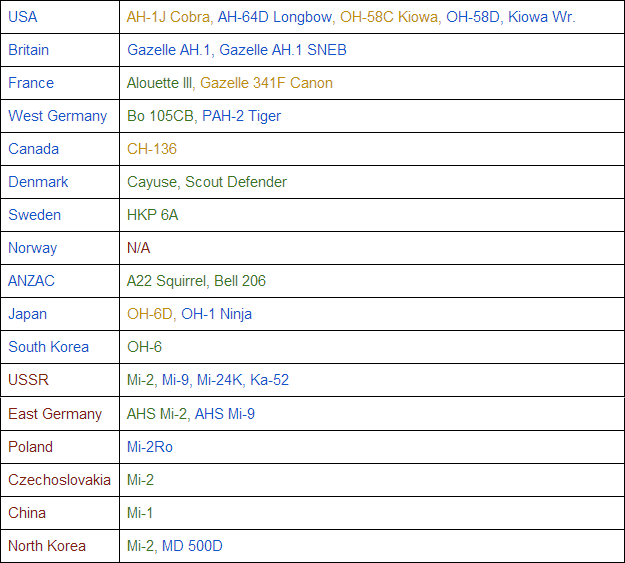Select the China row label
This screenshot has height=563, width=625.
pos(27,513)
